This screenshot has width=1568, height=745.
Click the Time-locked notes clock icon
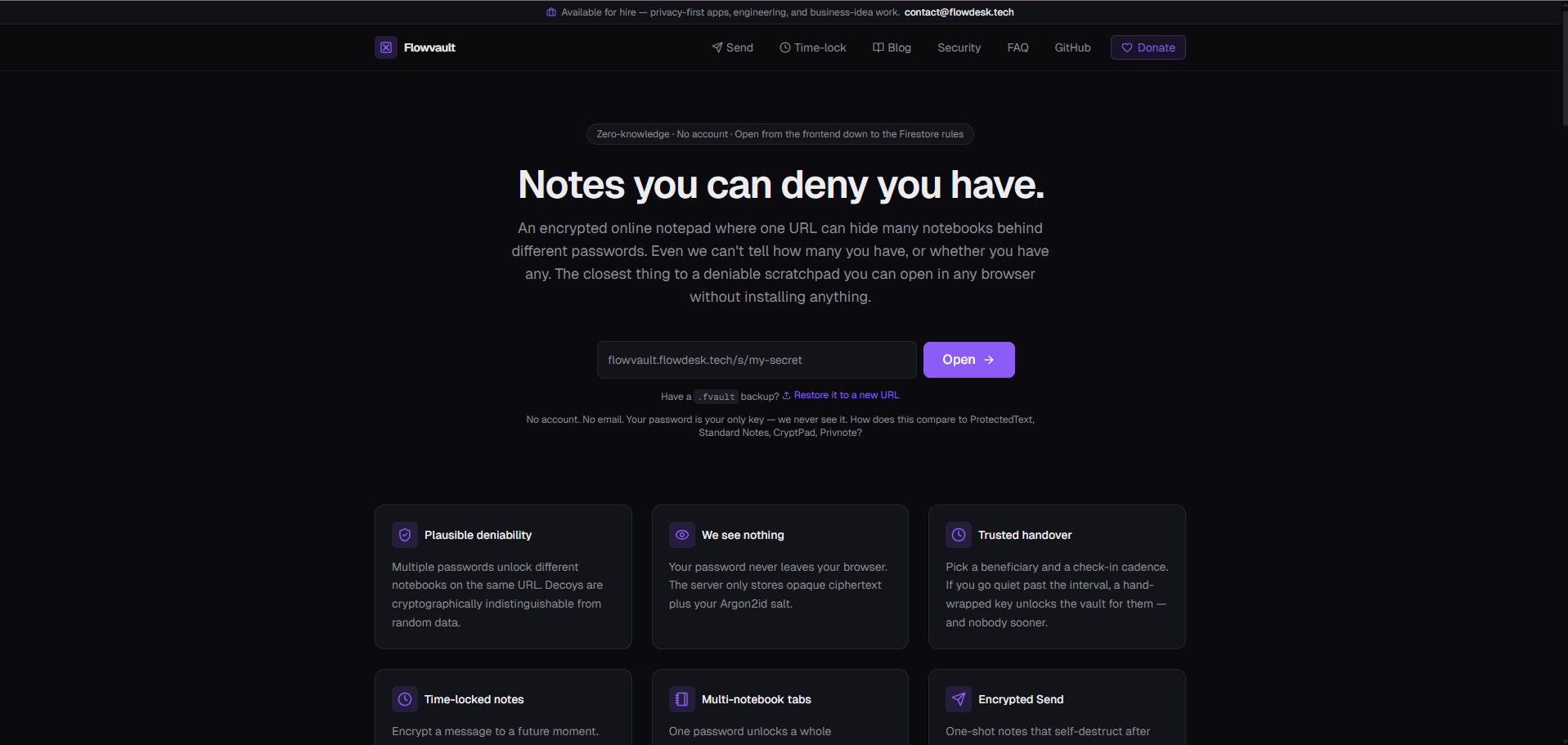(405, 699)
